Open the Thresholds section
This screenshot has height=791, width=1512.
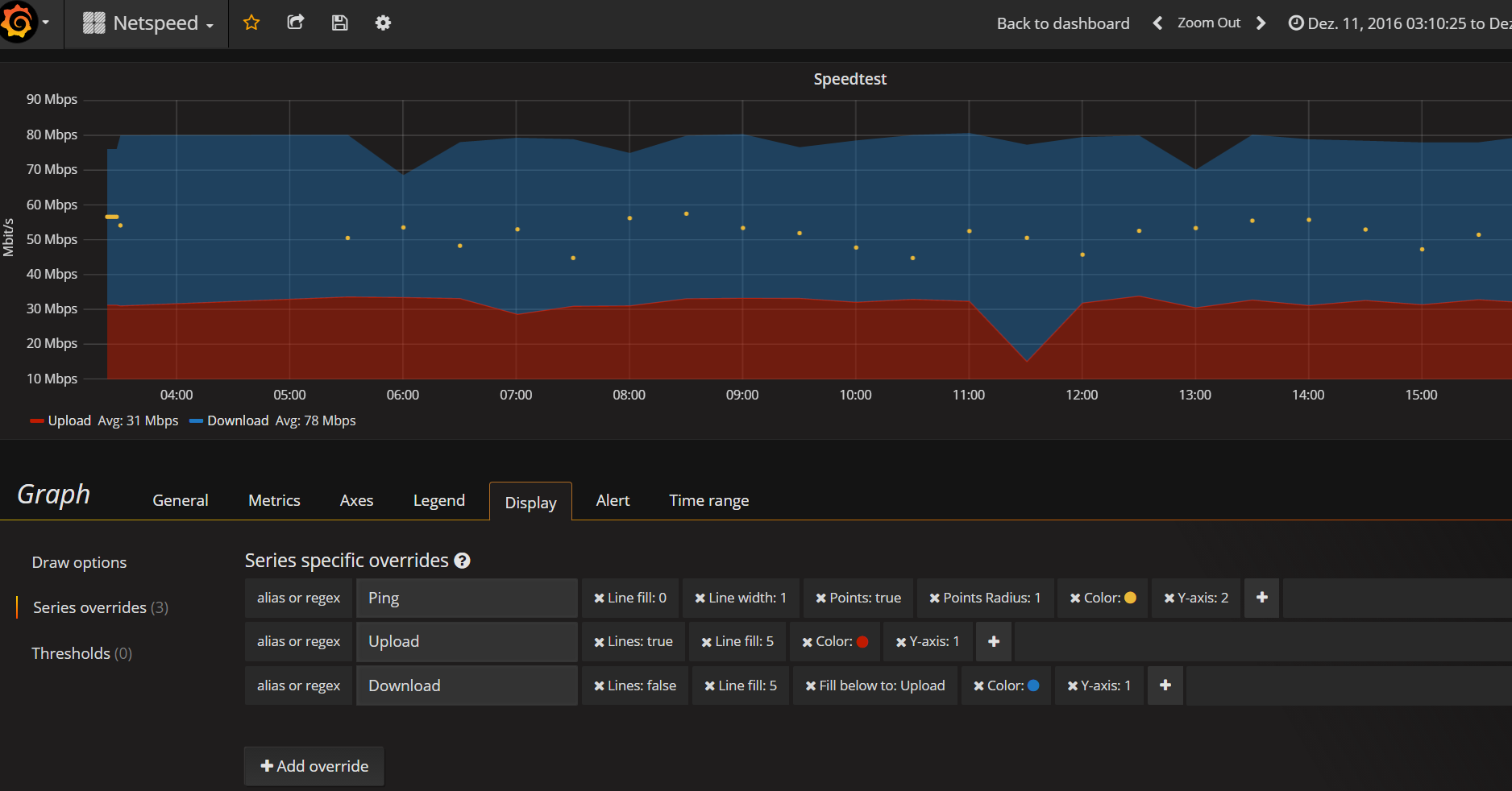click(x=81, y=653)
